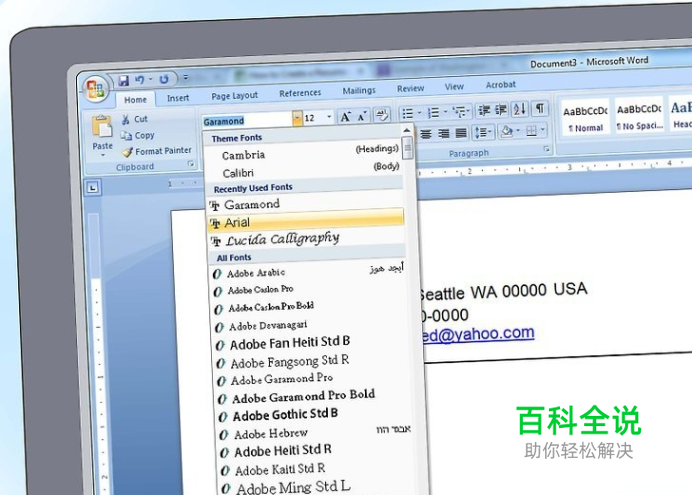Image resolution: width=692 pixels, height=495 pixels.
Task: Select Adobe Caslon Pro in the font list
Action: pyautogui.click(x=308, y=290)
